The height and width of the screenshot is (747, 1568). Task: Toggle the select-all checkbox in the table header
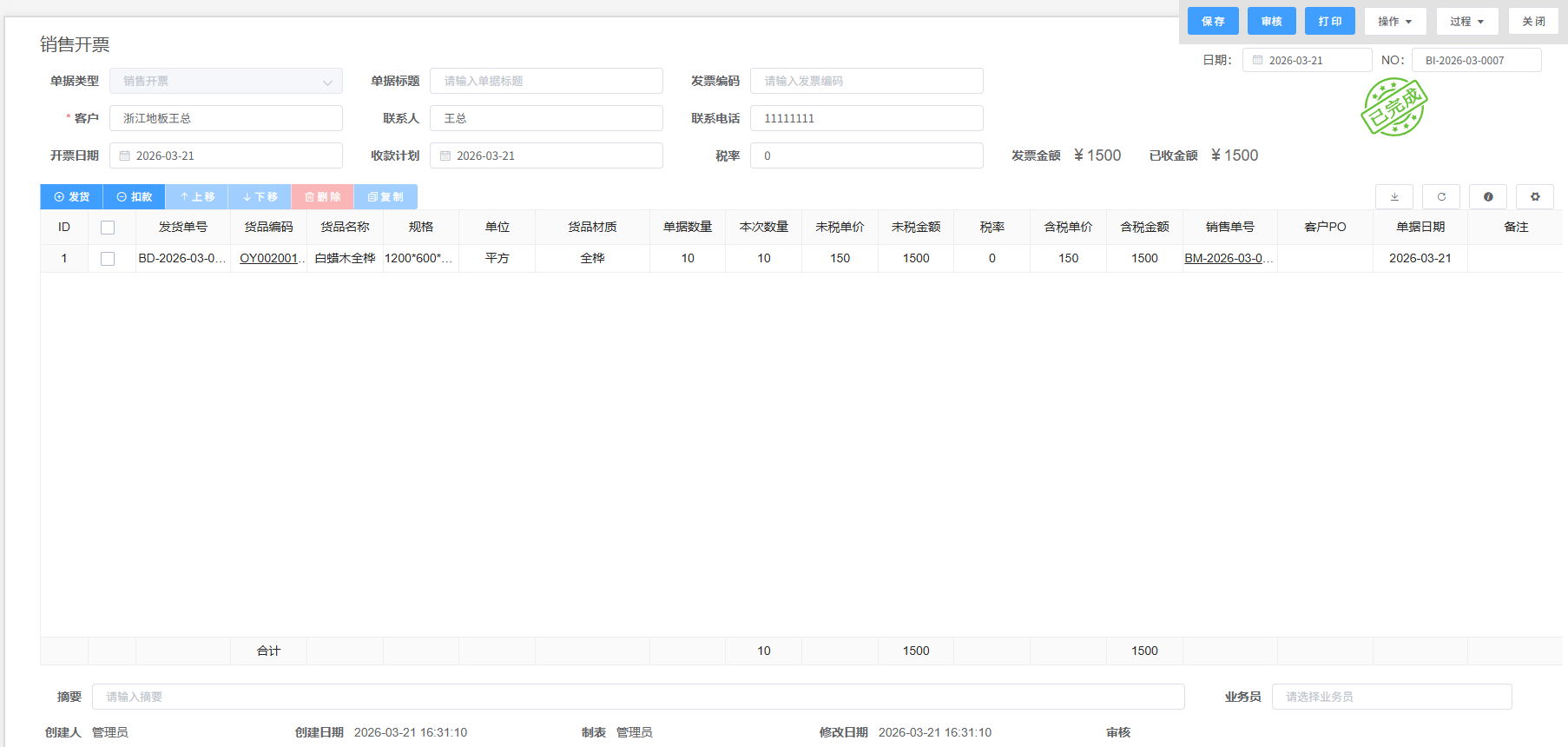coord(108,228)
